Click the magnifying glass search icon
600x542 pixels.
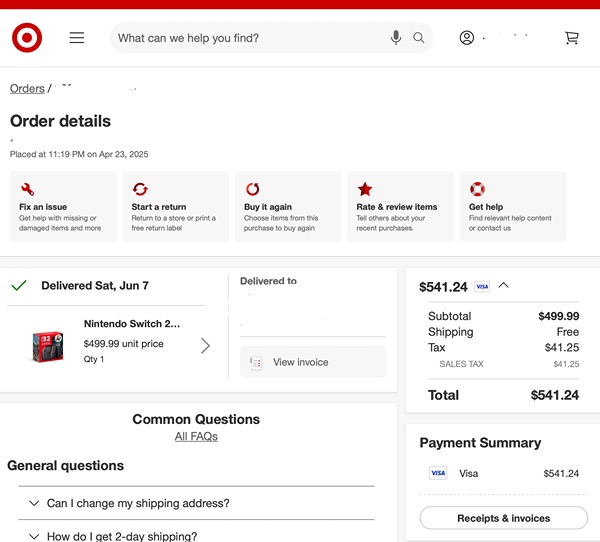pyautogui.click(x=419, y=38)
